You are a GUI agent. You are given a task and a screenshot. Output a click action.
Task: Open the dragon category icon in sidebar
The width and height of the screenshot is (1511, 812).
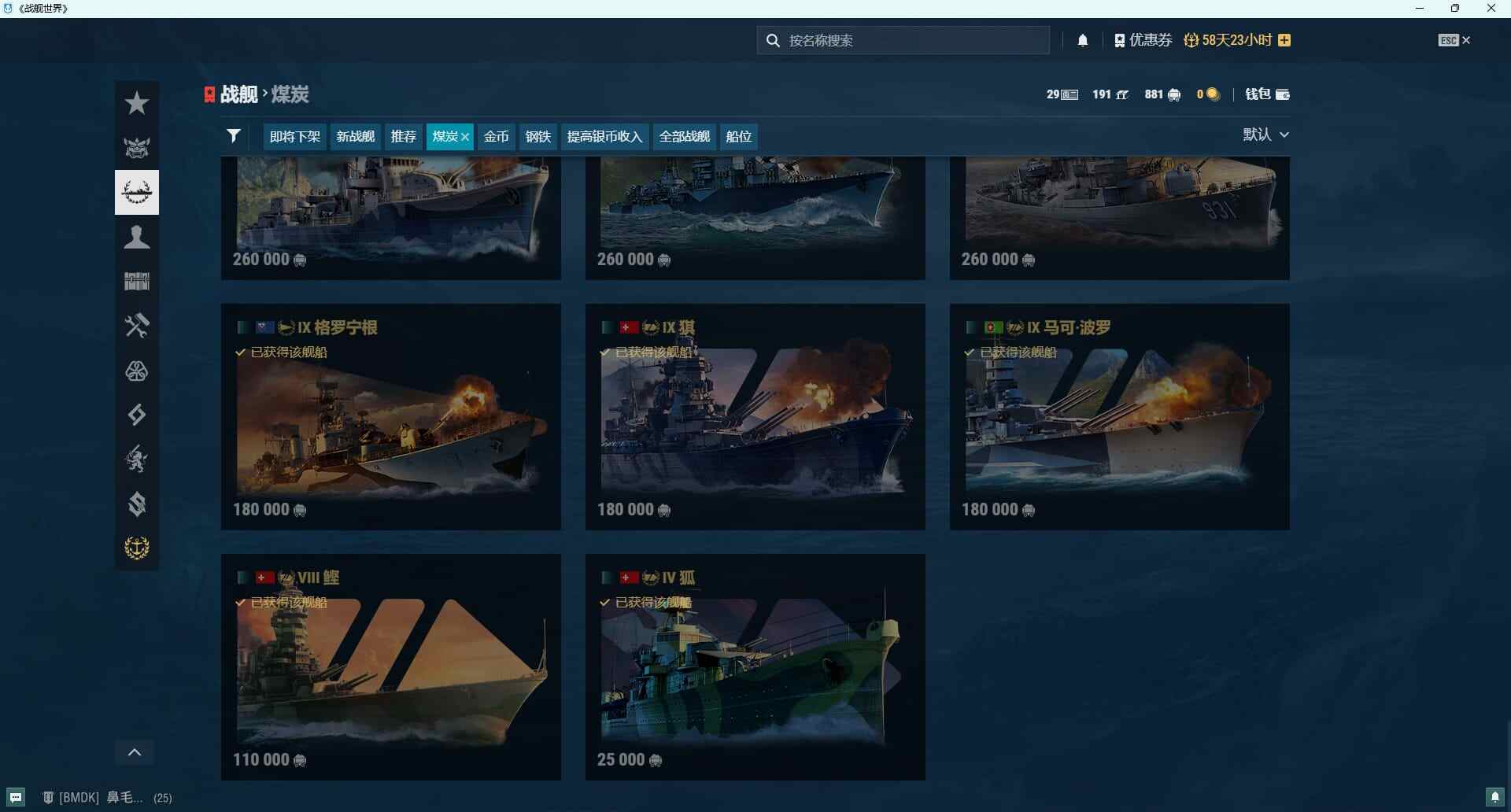pos(137,460)
